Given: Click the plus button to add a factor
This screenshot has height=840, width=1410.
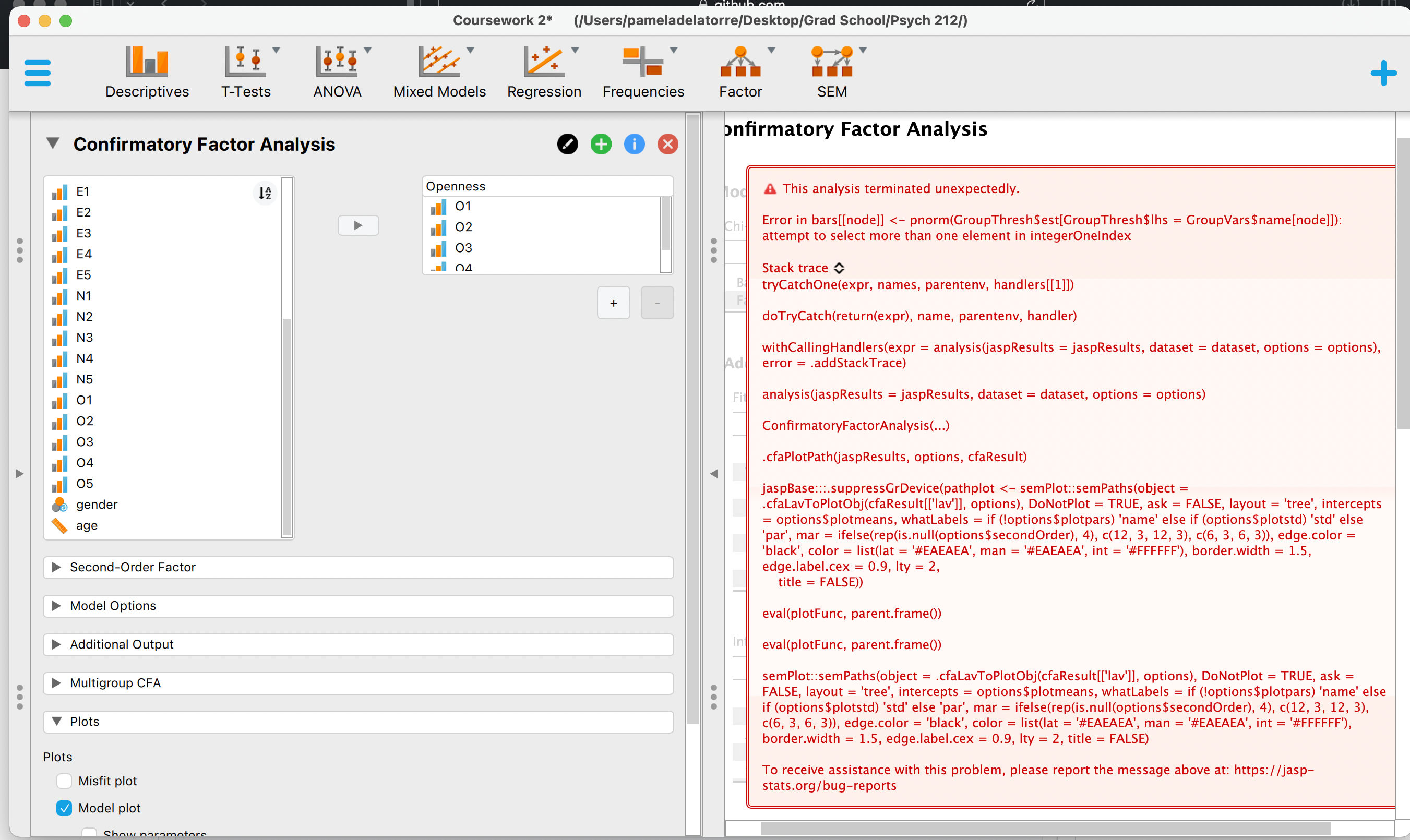Looking at the screenshot, I should click(x=614, y=303).
